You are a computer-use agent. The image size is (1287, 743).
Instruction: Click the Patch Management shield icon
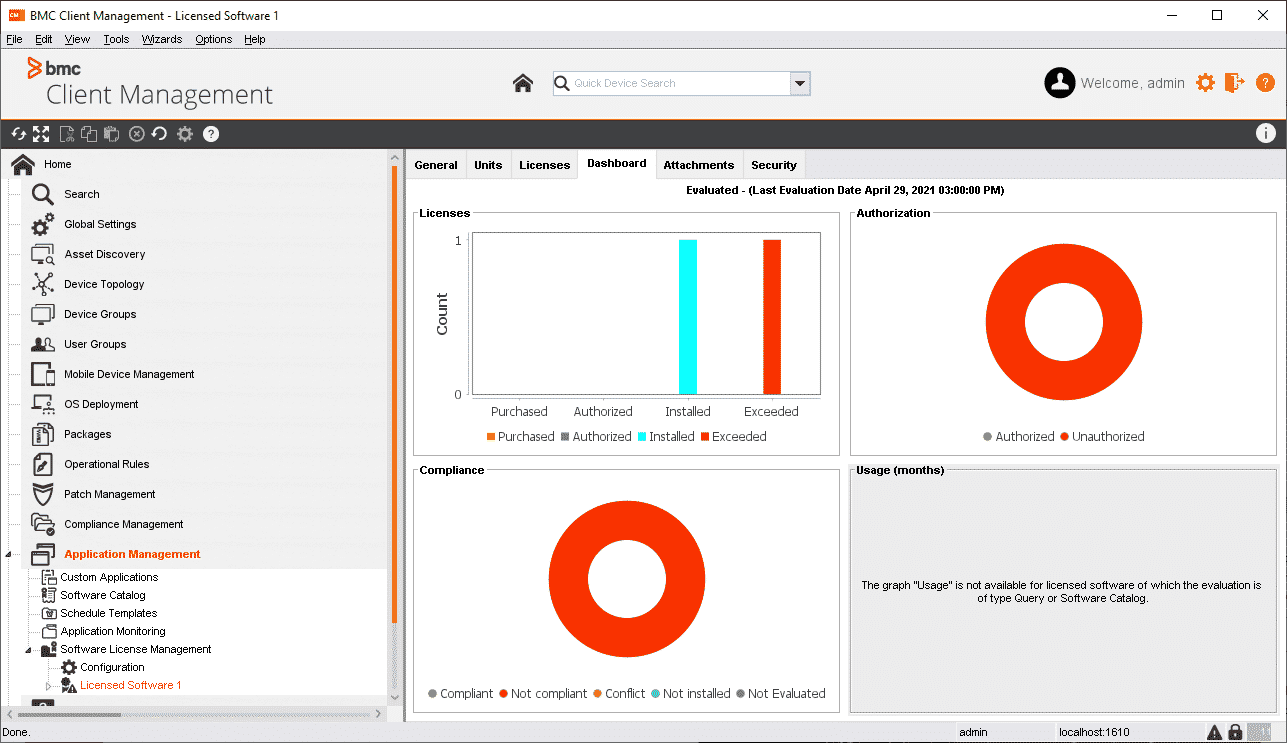pos(43,494)
